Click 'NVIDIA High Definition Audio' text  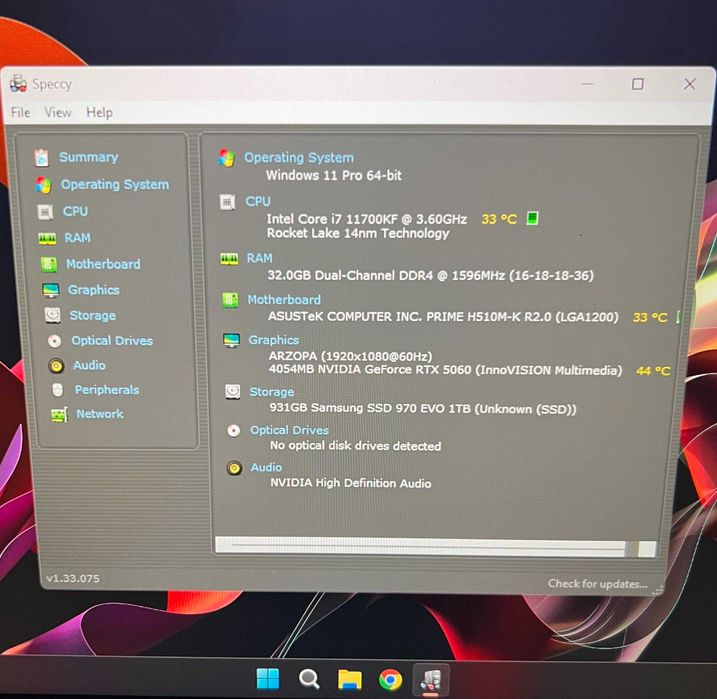[351, 483]
